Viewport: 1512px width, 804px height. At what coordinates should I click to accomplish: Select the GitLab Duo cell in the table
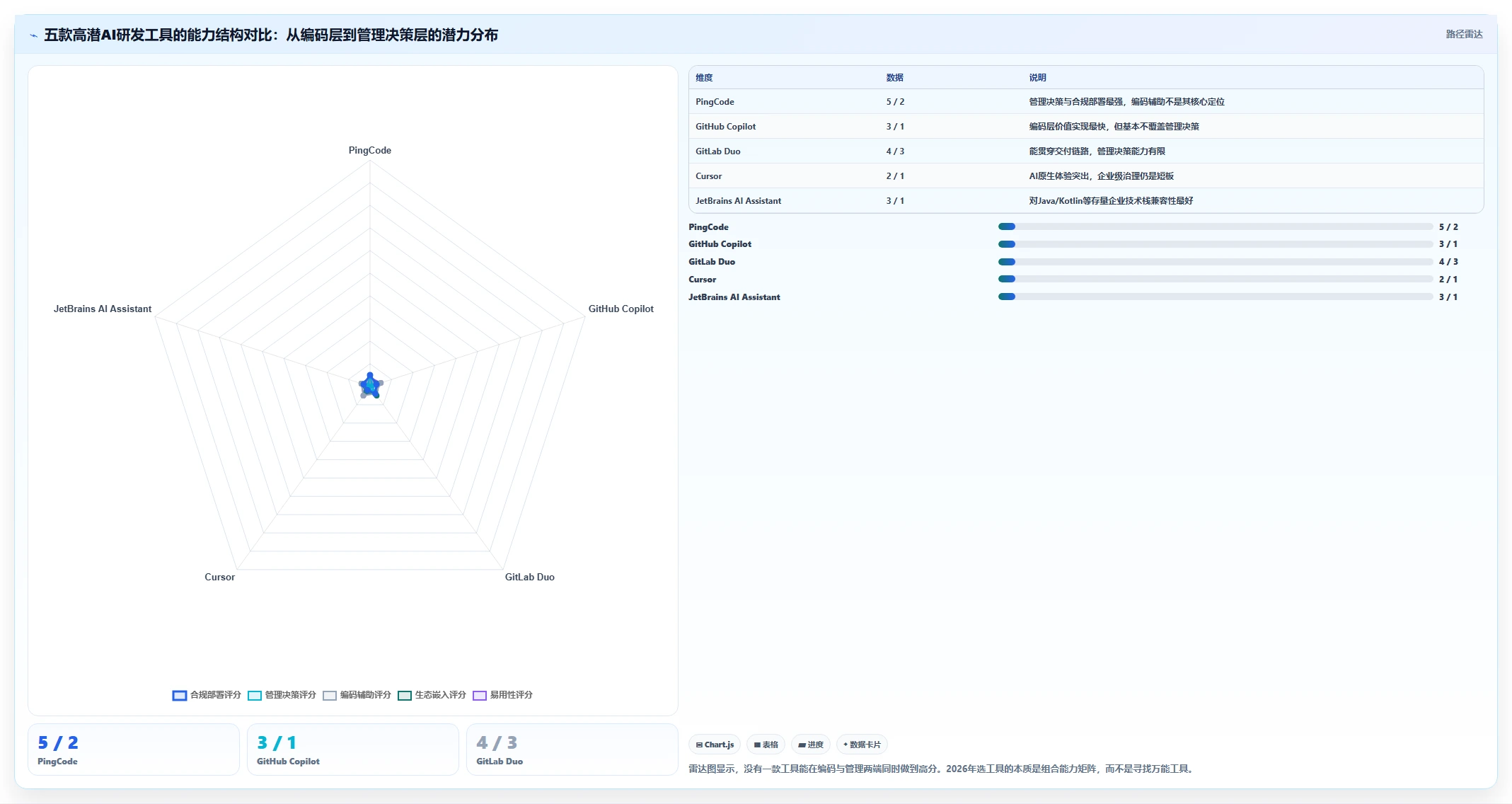(718, 151)
